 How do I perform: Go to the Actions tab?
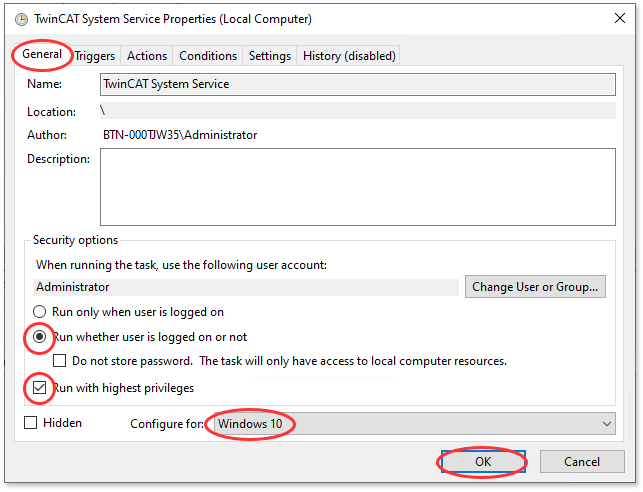pos(147,56)
